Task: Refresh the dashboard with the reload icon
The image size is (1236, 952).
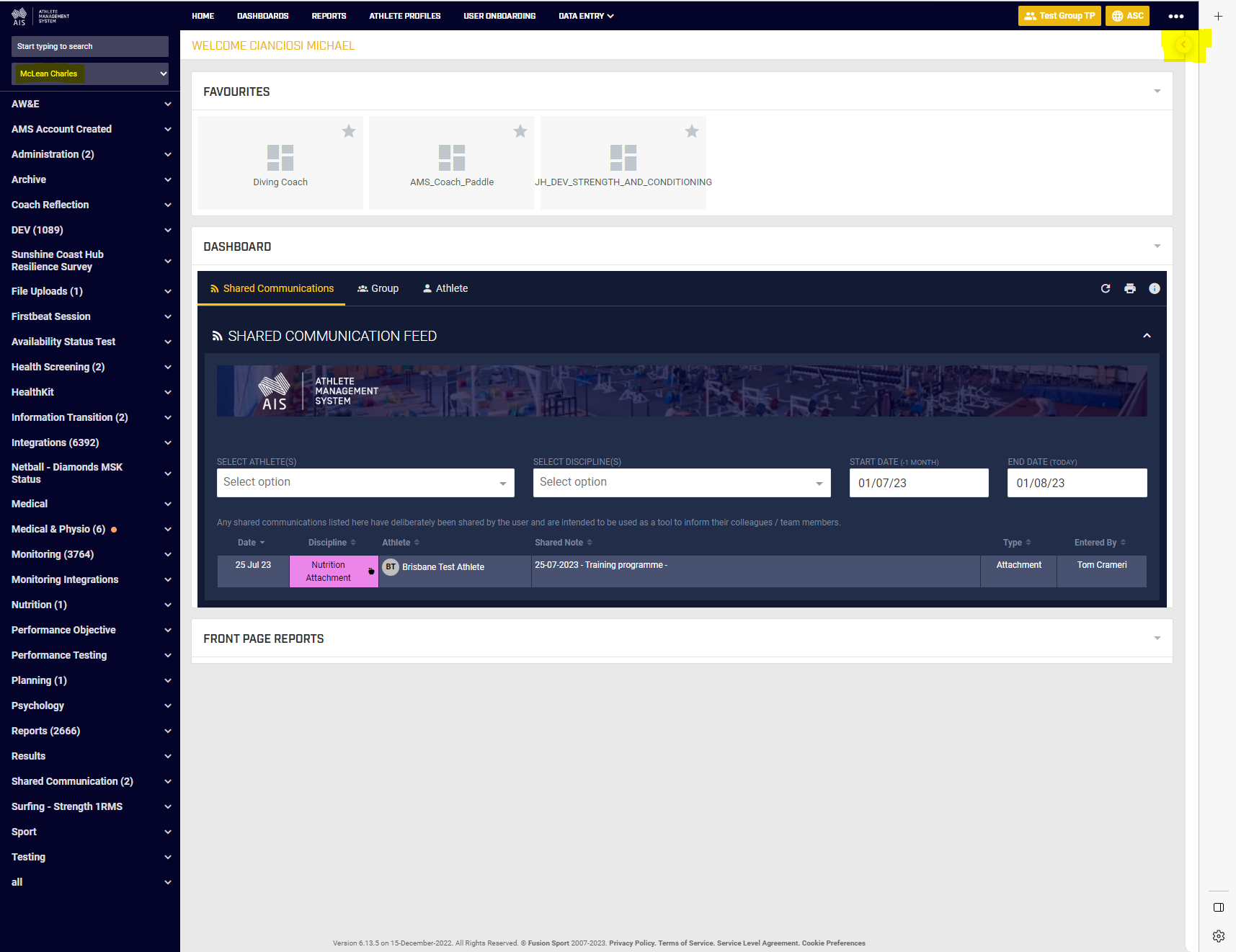Action: 1106,288
